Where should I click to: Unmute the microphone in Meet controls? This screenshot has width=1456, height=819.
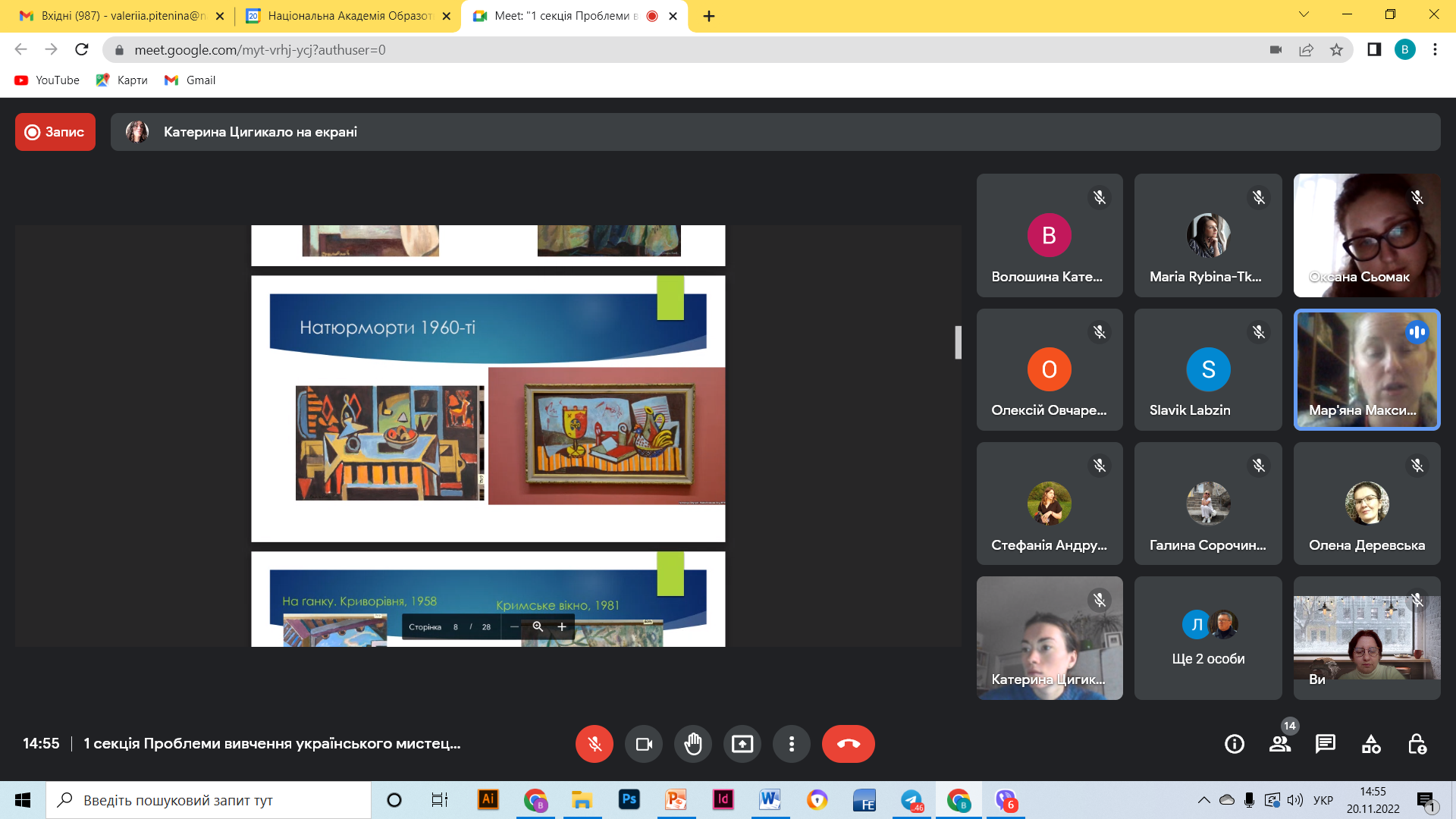(x=595, y=744)
